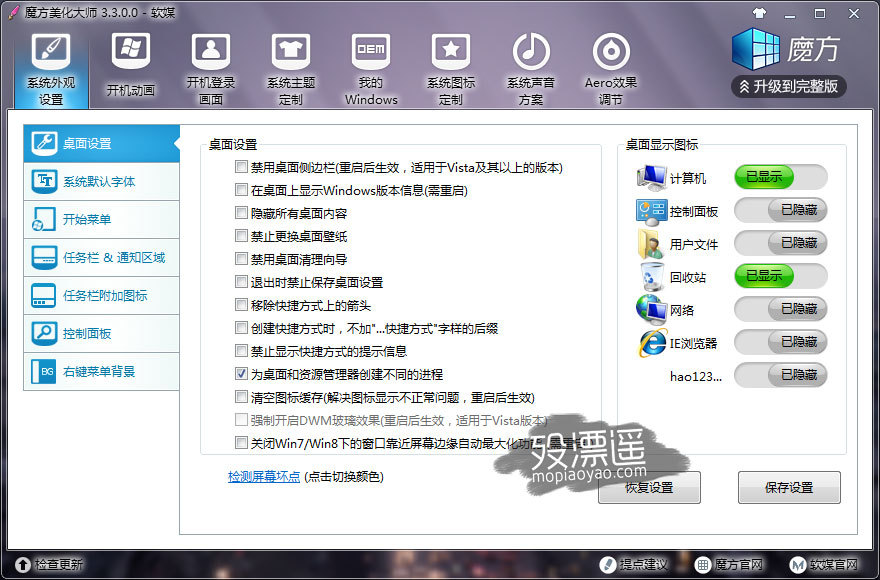This screenshot has height=580, width=880.
Task: Select 任务栏附加图标 sidebar tab
Action: (102, 295)
